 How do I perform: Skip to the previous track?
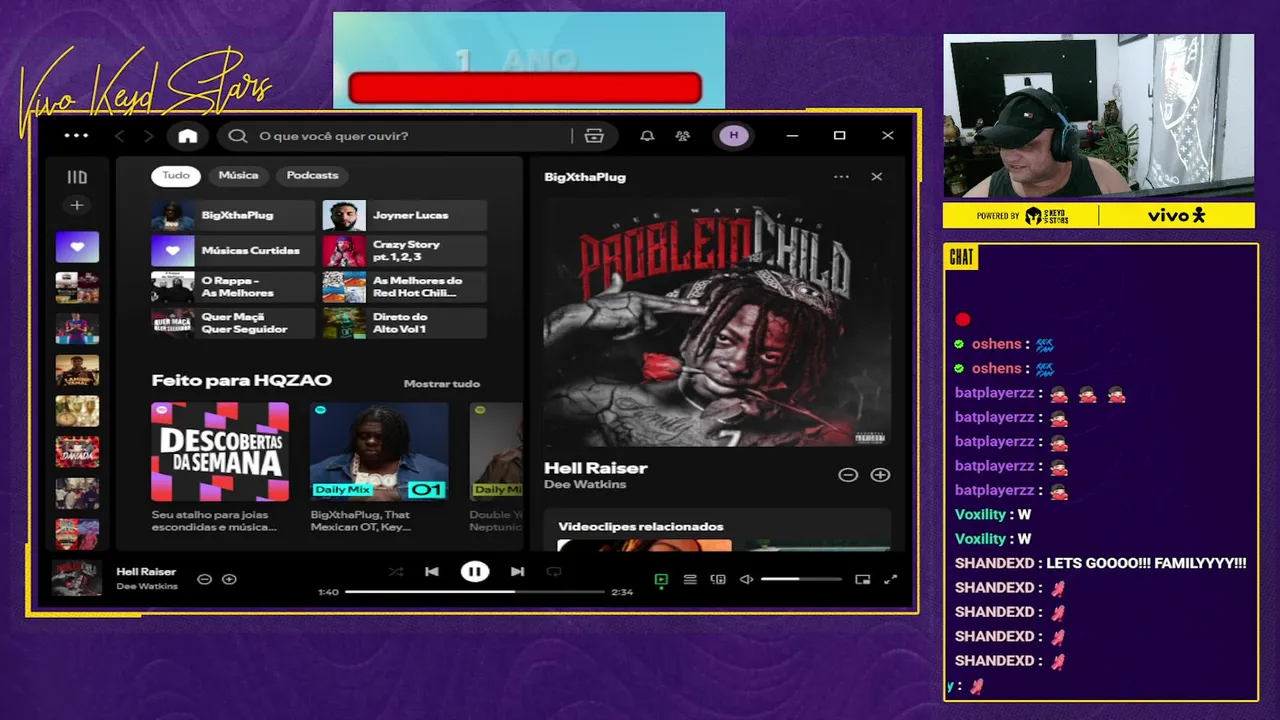click(x=432, y=572)
